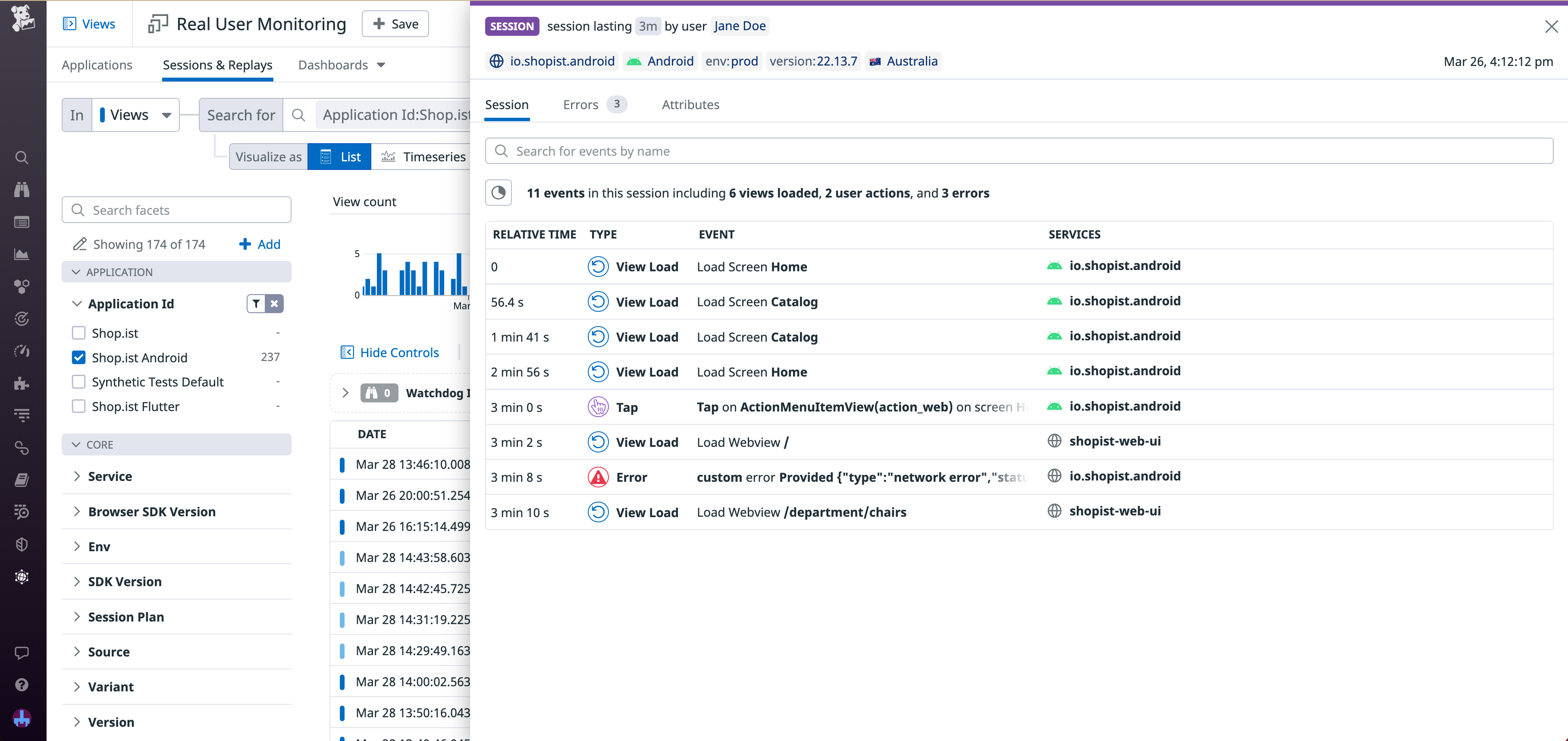Switch visualization to Timeseries mode

point(432,157)
